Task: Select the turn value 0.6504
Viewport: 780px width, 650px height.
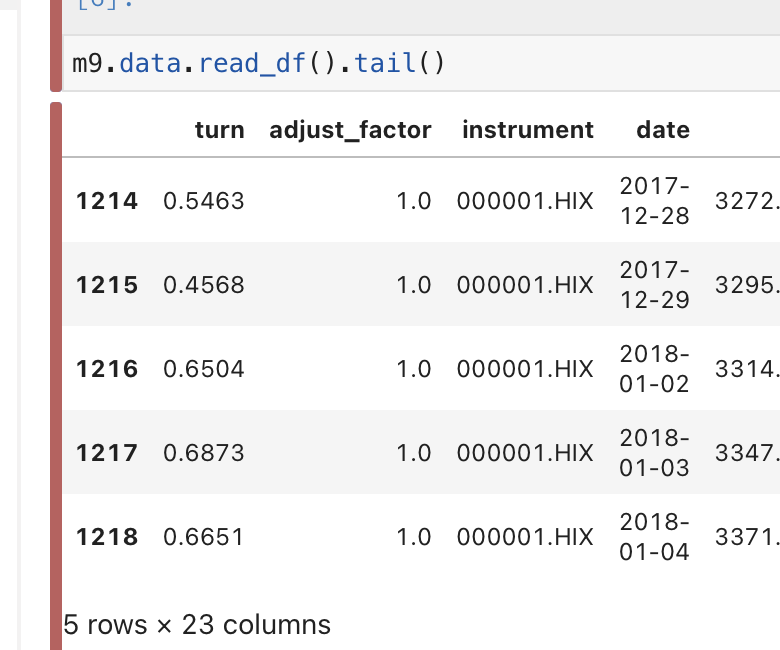Action: click(204, 369)
